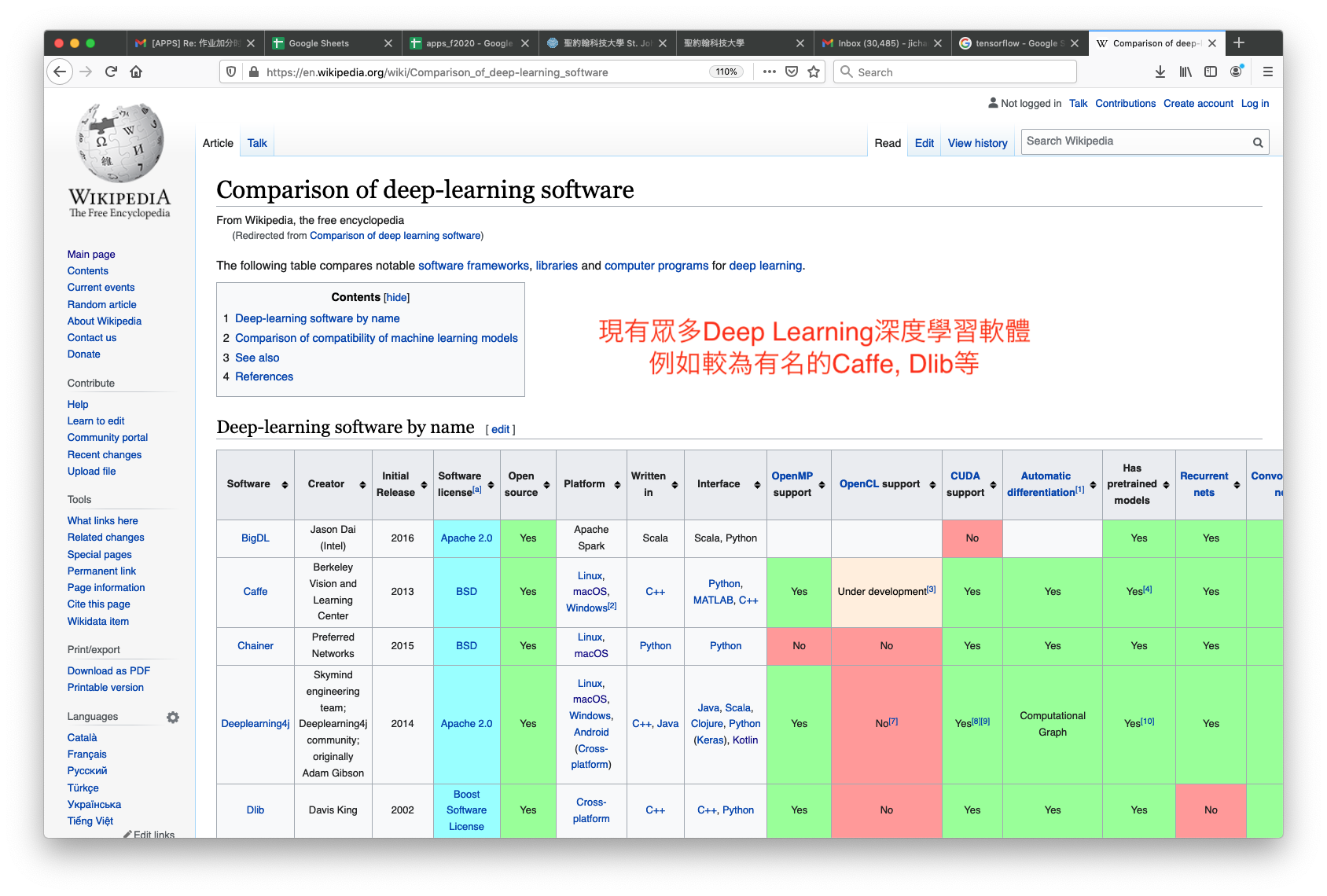This screenshot has height=896, width=1327.
Task: Close the Google Sheets tab
Action: tap(388, 43)
